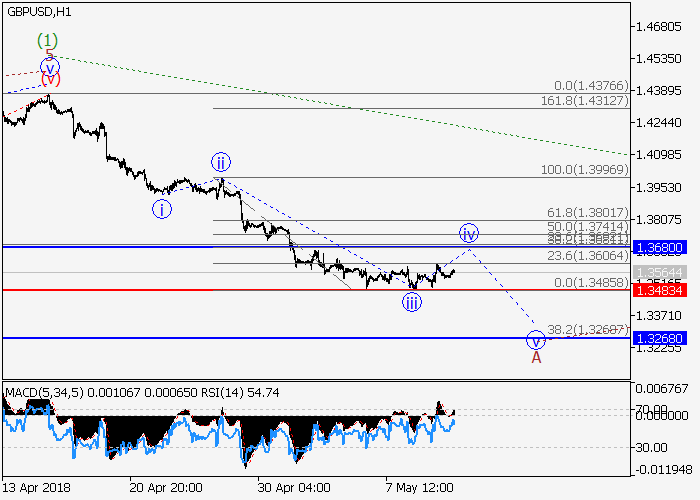Click the red (v) wave label
Image resolution: width=700 pixels, height=500 pixels.
[x=50, y=78]
